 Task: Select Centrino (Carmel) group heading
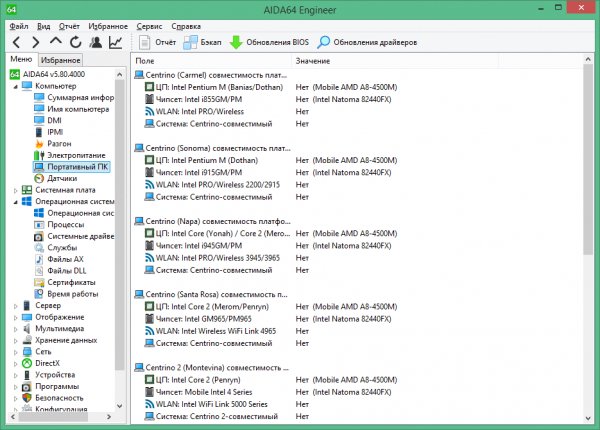210,75
